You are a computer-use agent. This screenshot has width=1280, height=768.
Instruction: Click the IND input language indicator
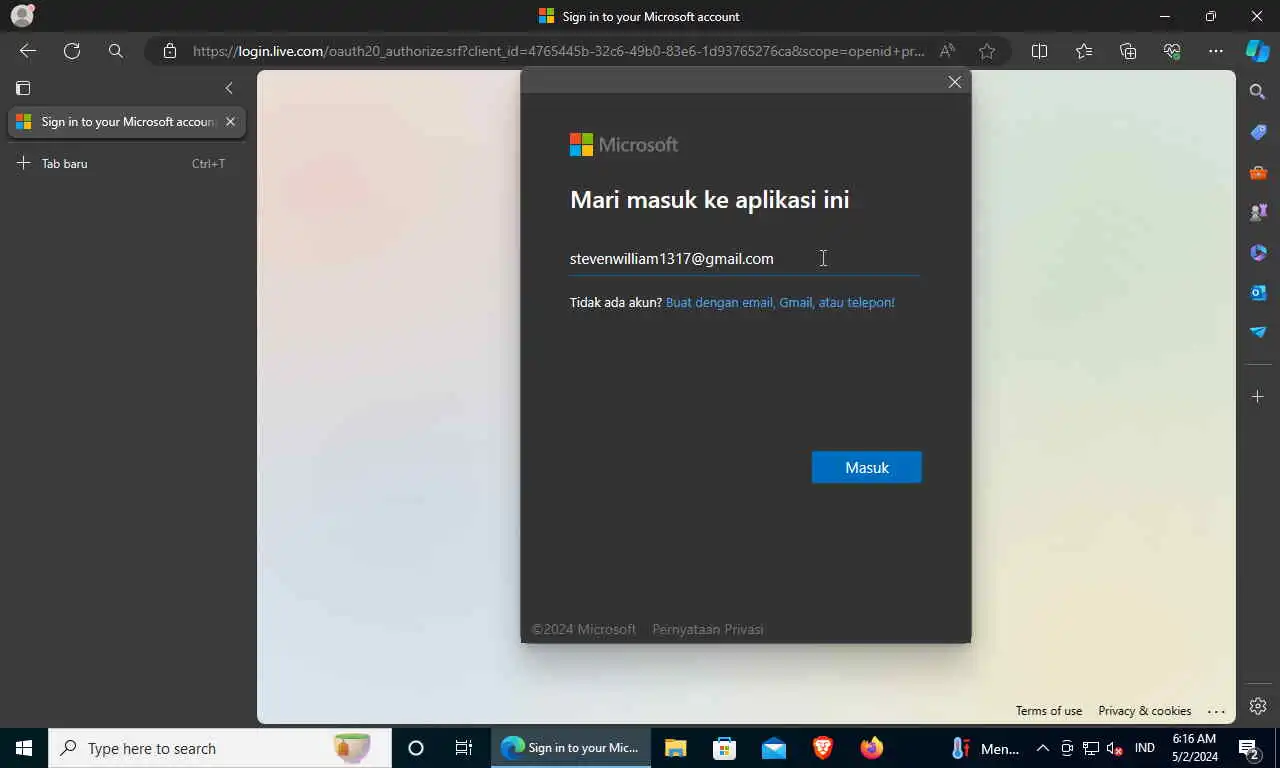[x=1145, y=748]
